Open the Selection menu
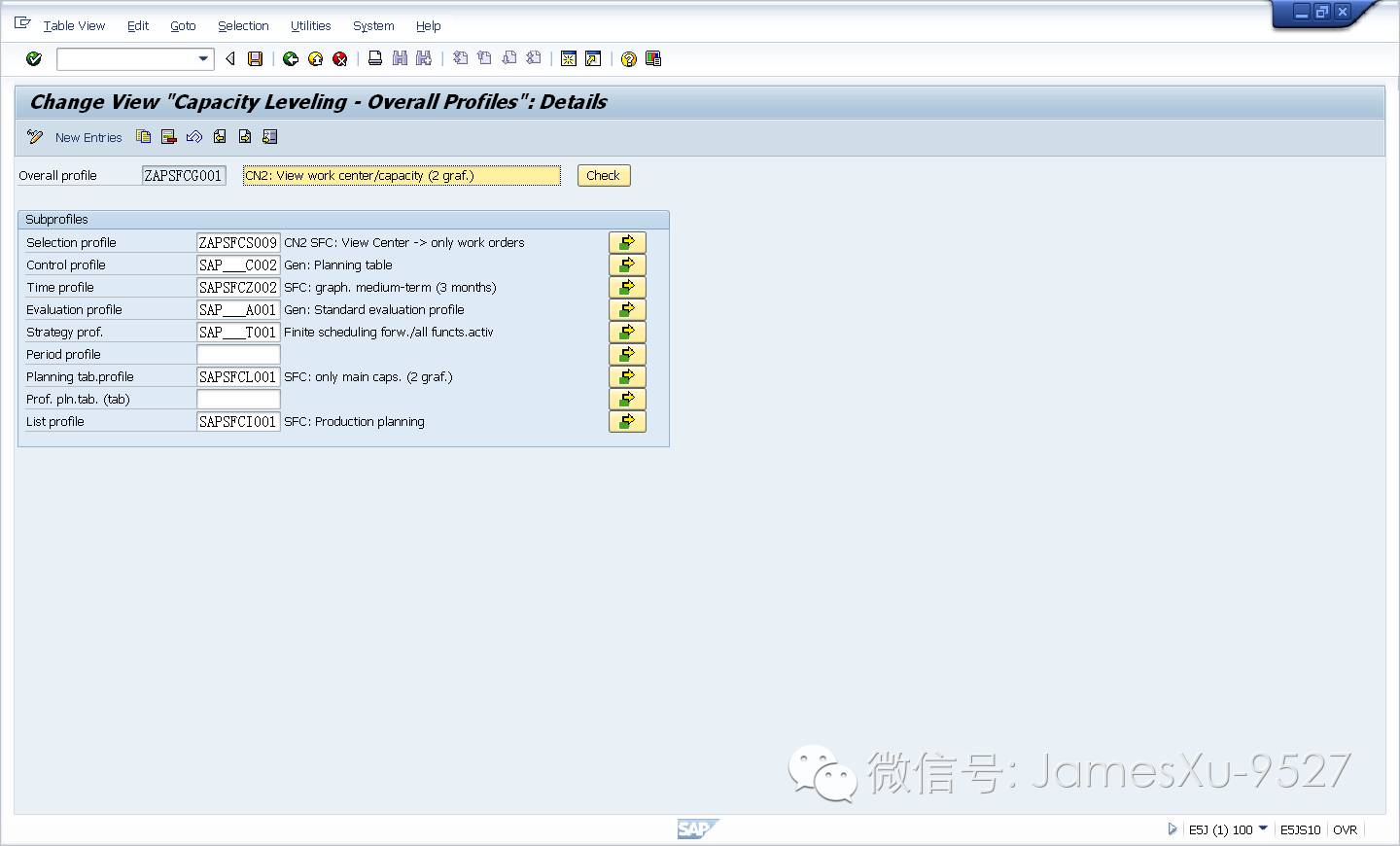The image size is (1400, 846). (243, 26)
